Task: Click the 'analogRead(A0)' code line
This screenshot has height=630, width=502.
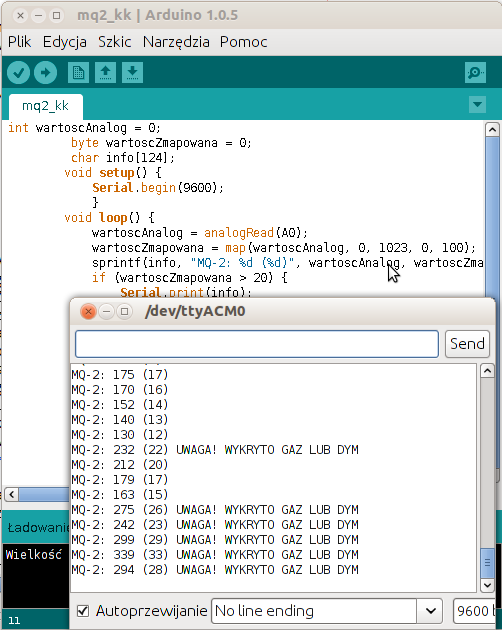Action: point(200,233)
